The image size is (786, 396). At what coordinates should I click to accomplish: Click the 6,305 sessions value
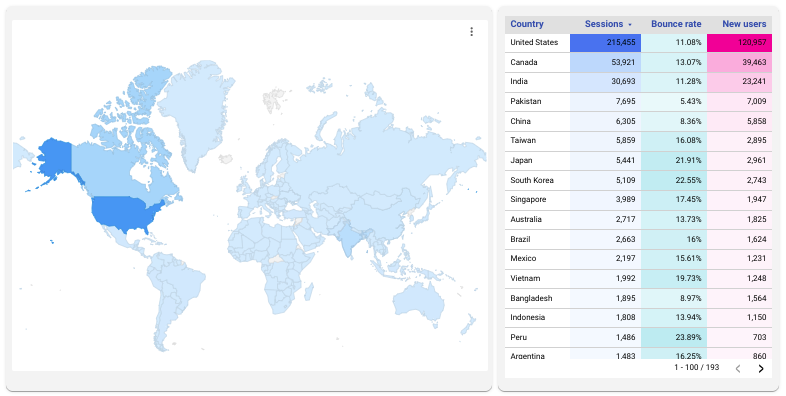(x=625, y=121)
